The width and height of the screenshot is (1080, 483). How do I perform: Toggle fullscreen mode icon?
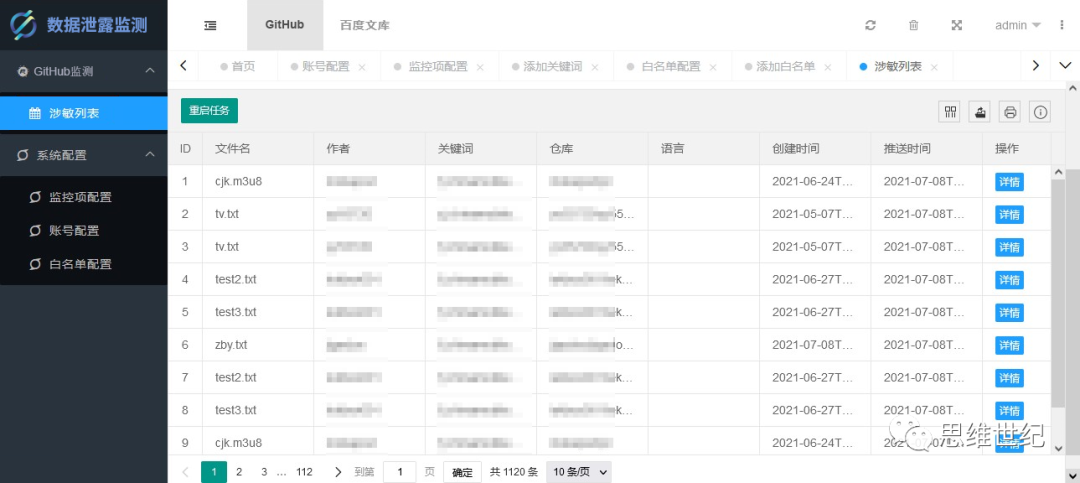[956, 25]
